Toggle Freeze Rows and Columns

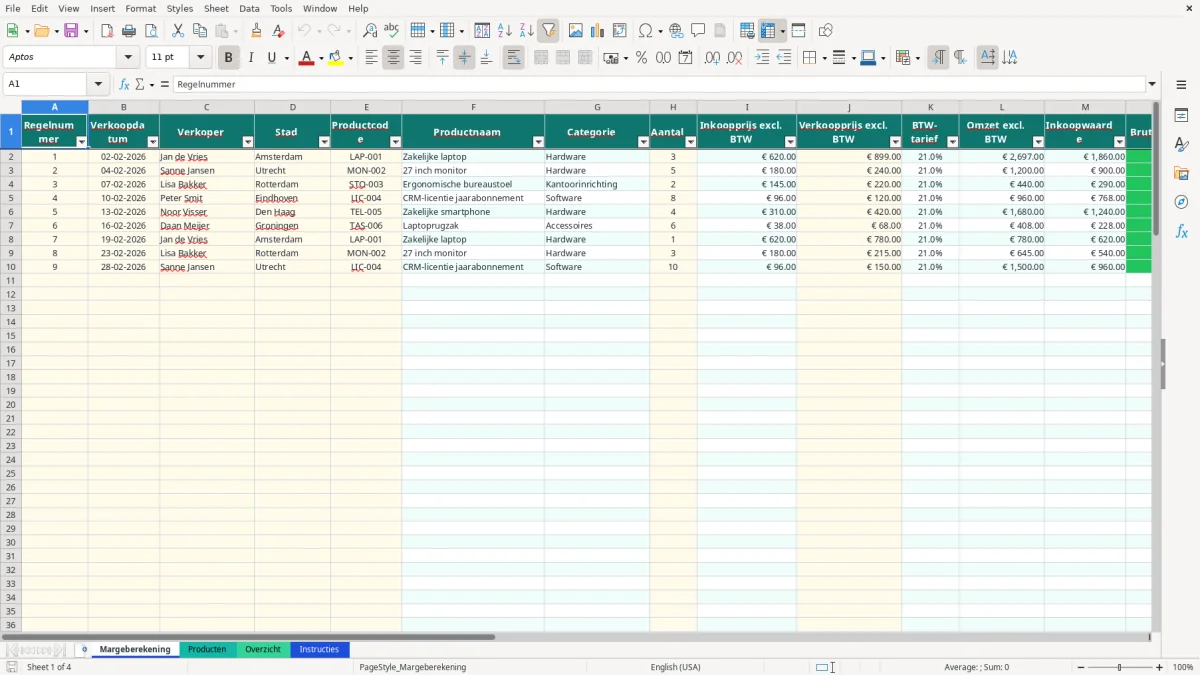768,31
